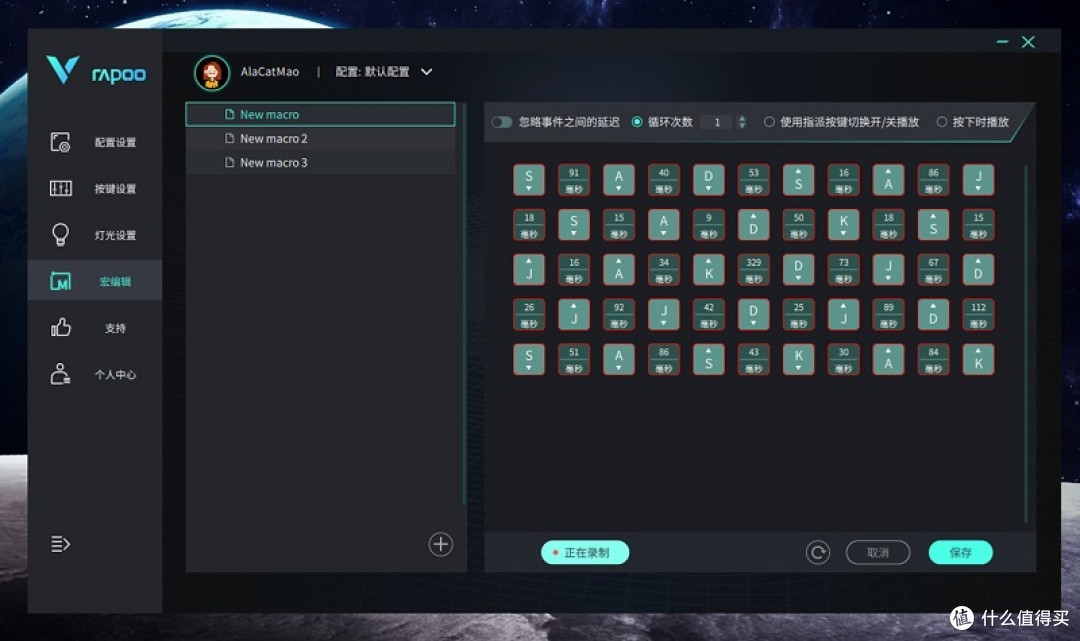Collapse the sidebar via the bottom-left icon
Screen dimensions: 1080x641
click(x=62, y=543)
